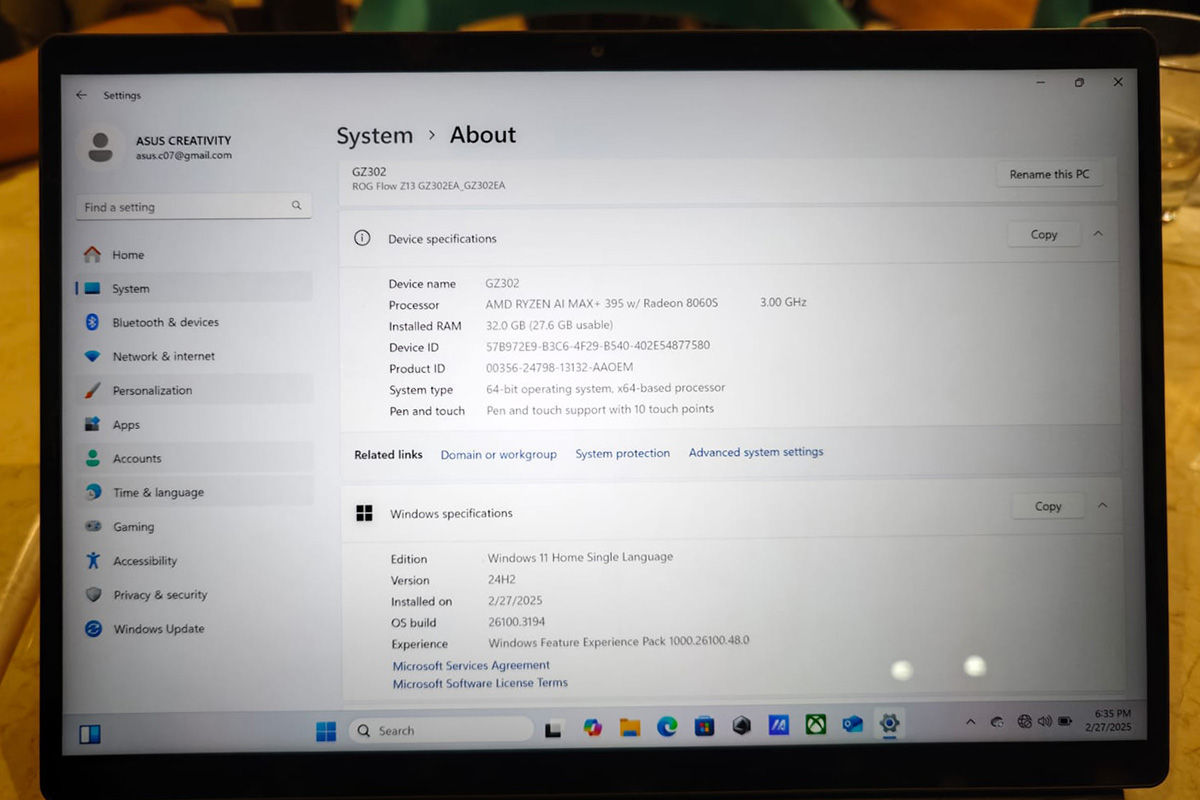The height and width of the screenshot is (800, 1200).
Task: Go back using the Settings back arrow
Action: coord(81,95)
